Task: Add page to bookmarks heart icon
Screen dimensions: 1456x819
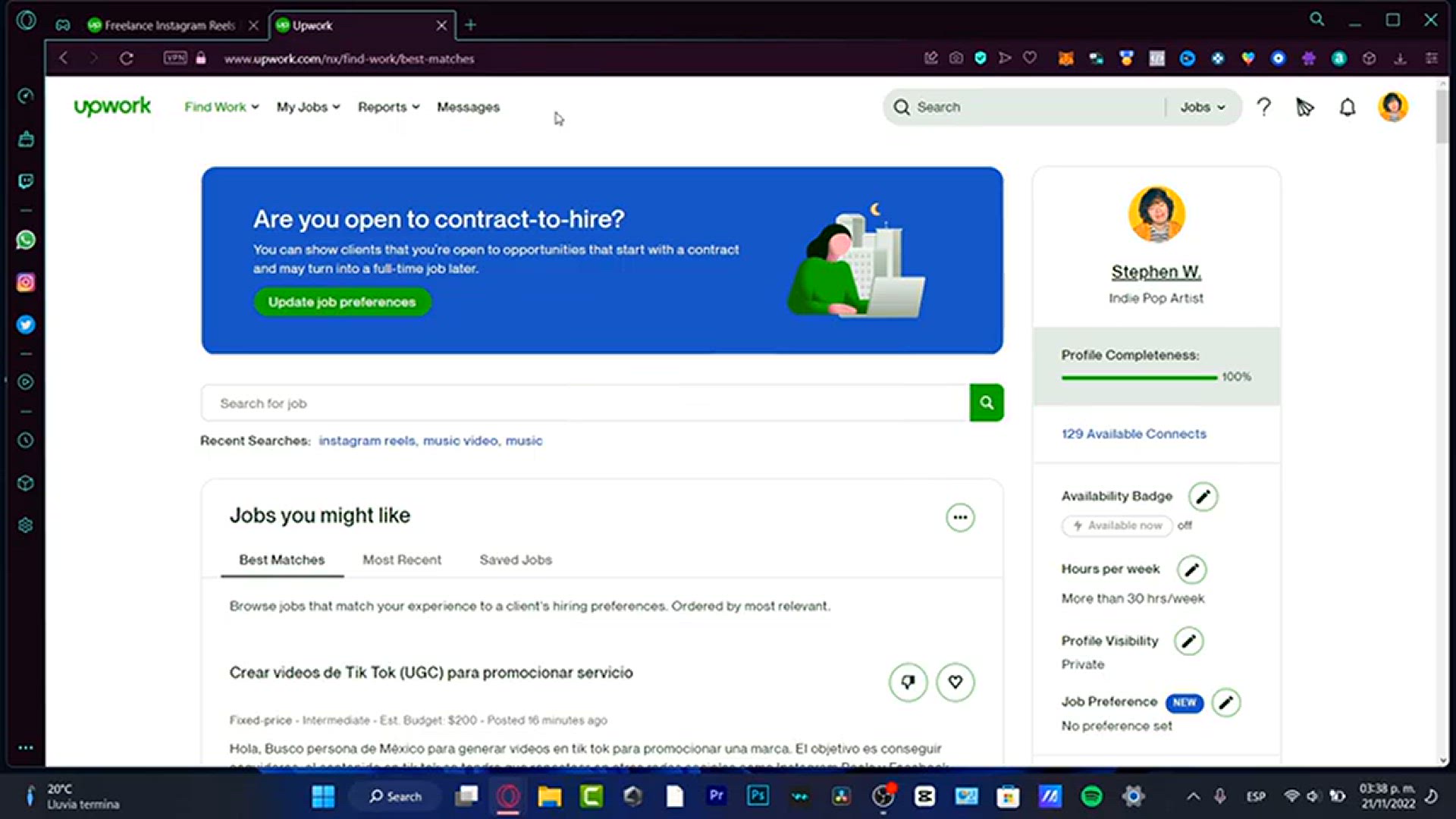Action: coord(1030,58)
